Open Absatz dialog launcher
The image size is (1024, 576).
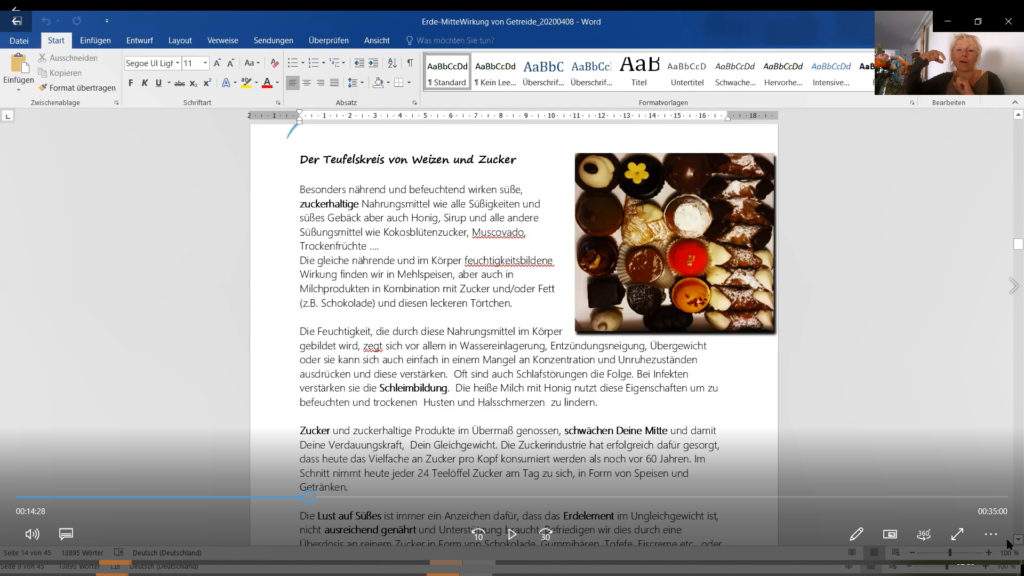415,103
